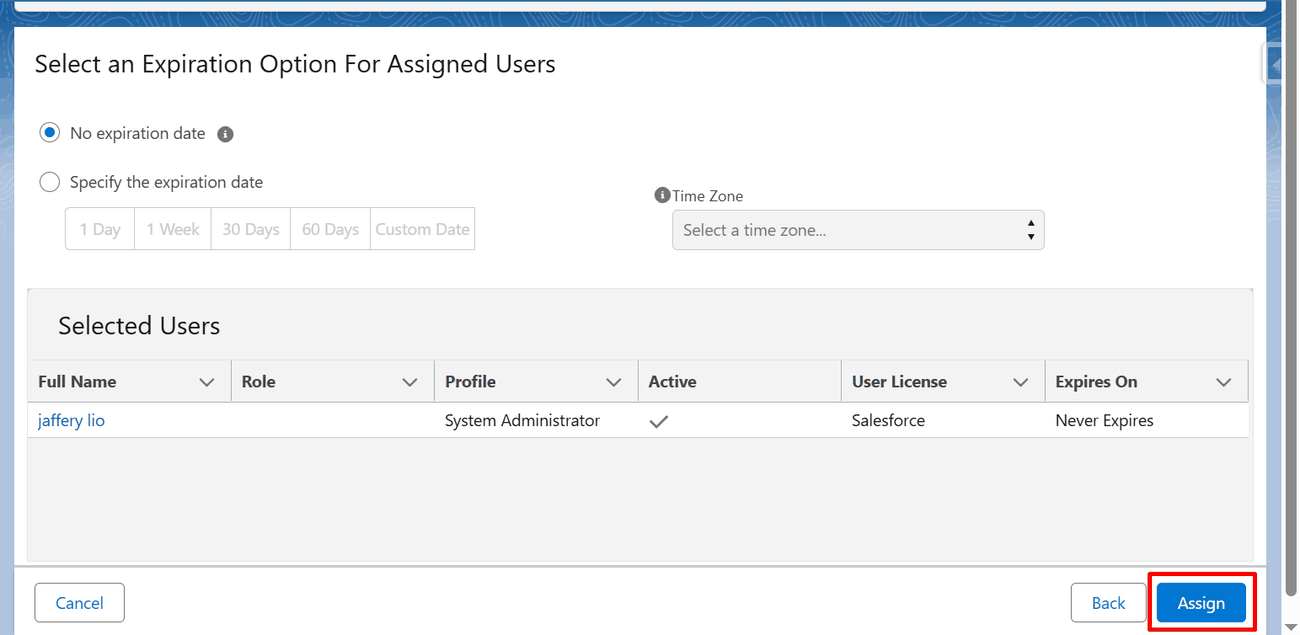This screenshot has width=1300, height=635.
Task: Click the Cancel button
Action: 79,603
